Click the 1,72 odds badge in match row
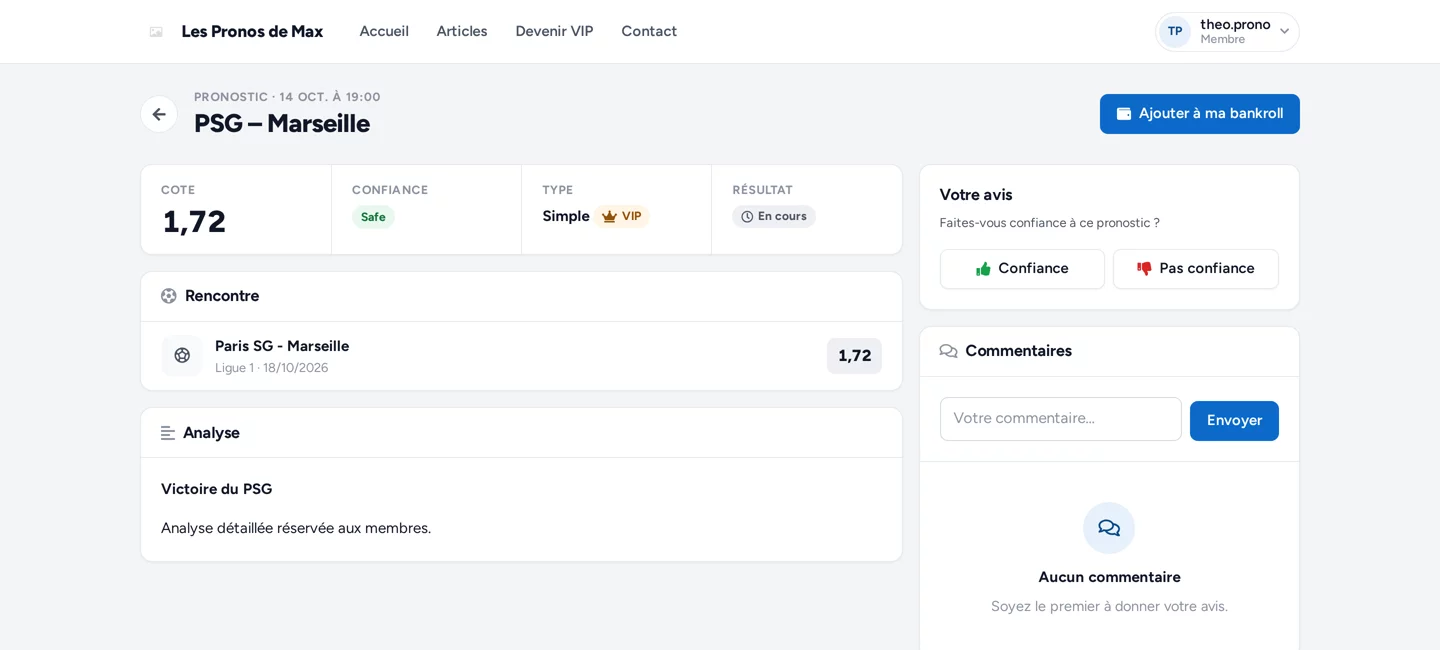 pyautogui.click(x=854, y=356)
